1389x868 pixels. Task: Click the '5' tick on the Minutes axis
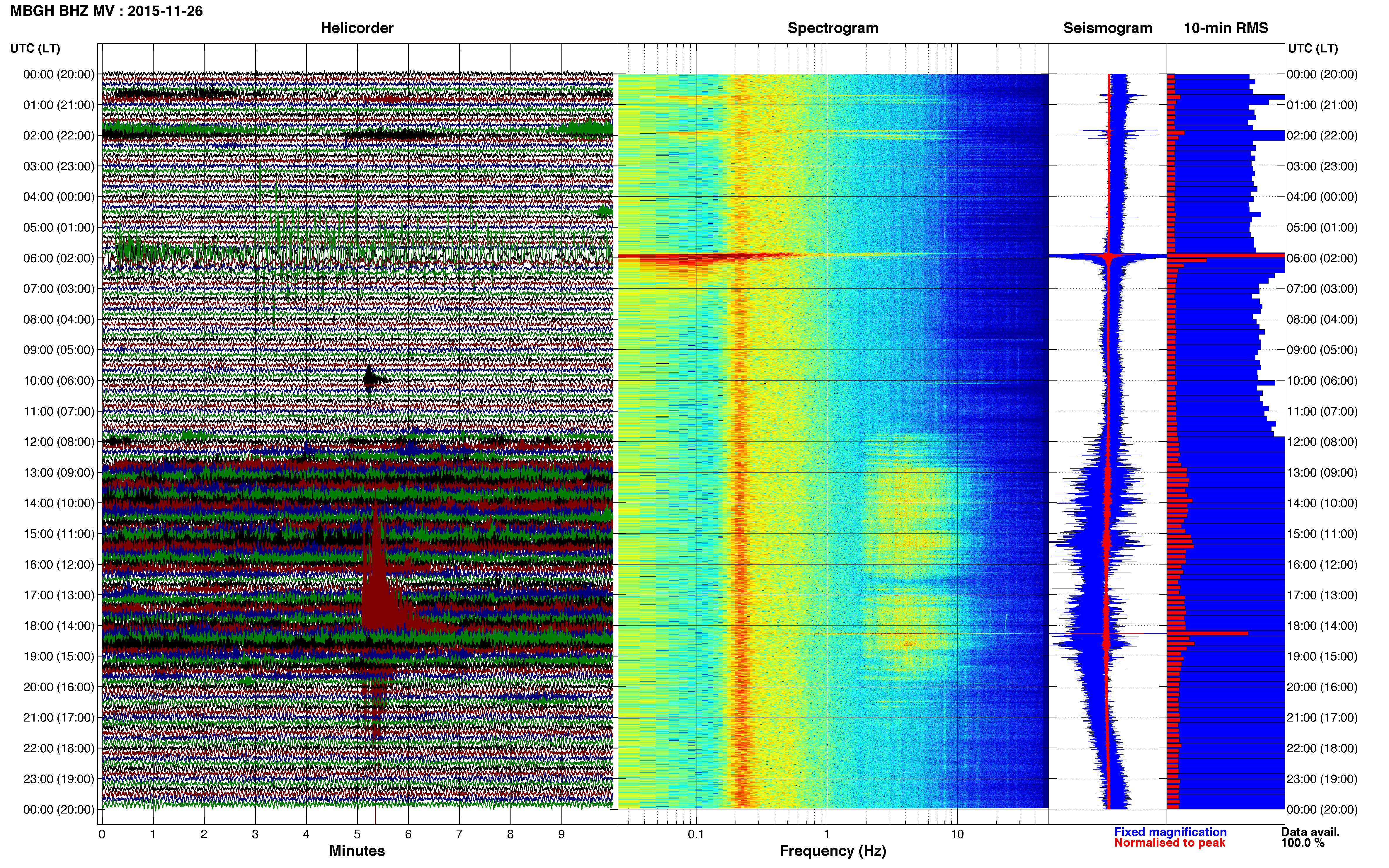pos(357,834)
